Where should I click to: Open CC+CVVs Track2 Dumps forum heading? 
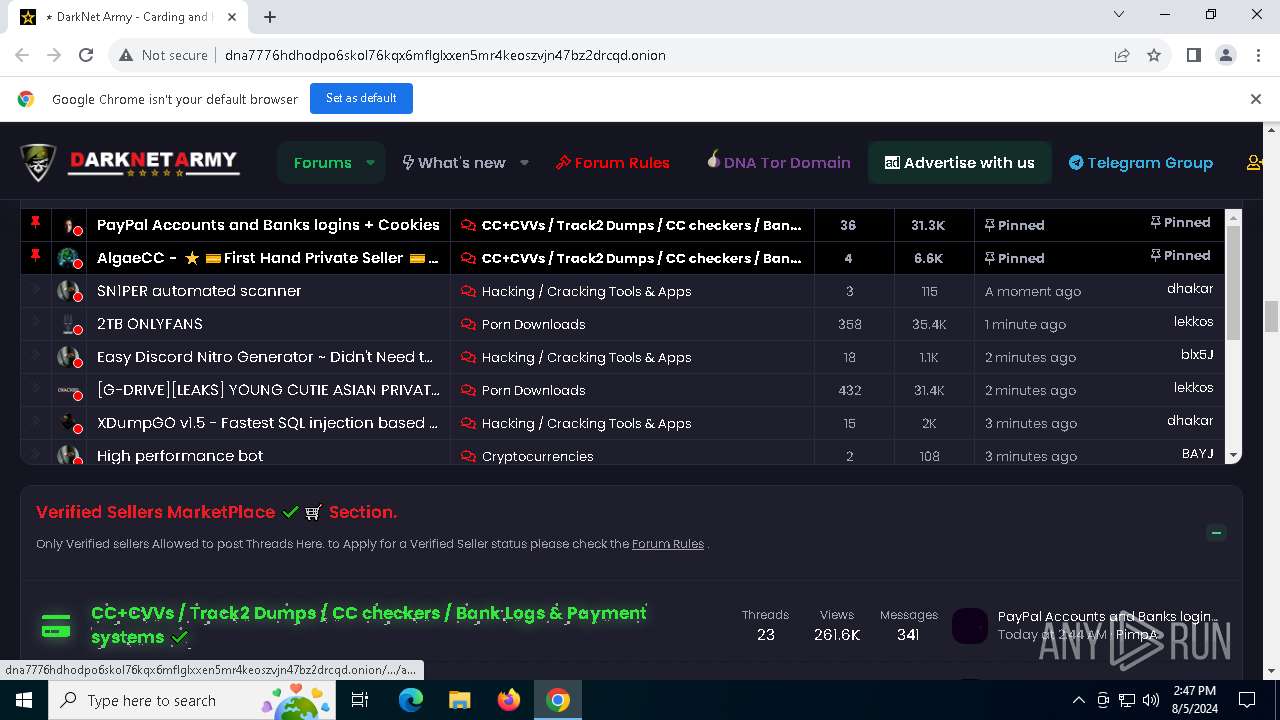click(369, 625)
